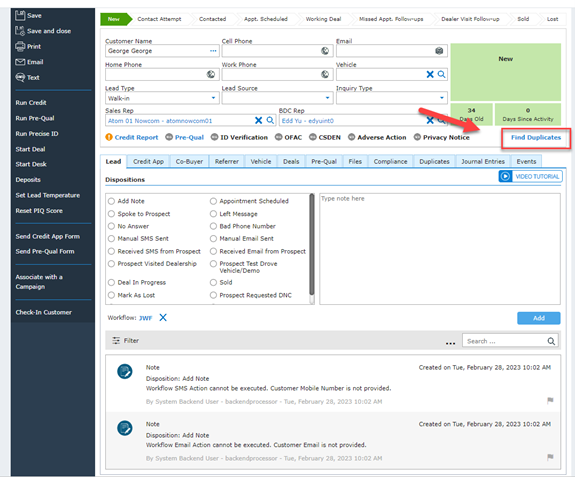
Task: Open the notes list ellipsis menu
Action: (450, 343)
